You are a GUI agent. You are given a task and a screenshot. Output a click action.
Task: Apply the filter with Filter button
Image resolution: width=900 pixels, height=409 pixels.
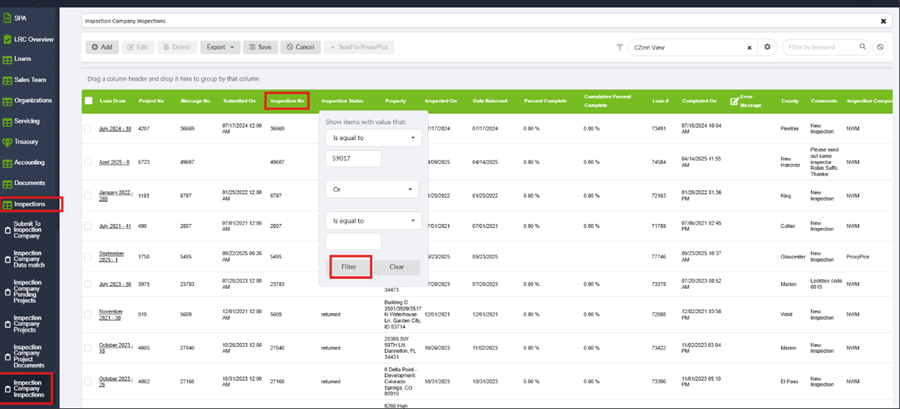click(349, 267)
